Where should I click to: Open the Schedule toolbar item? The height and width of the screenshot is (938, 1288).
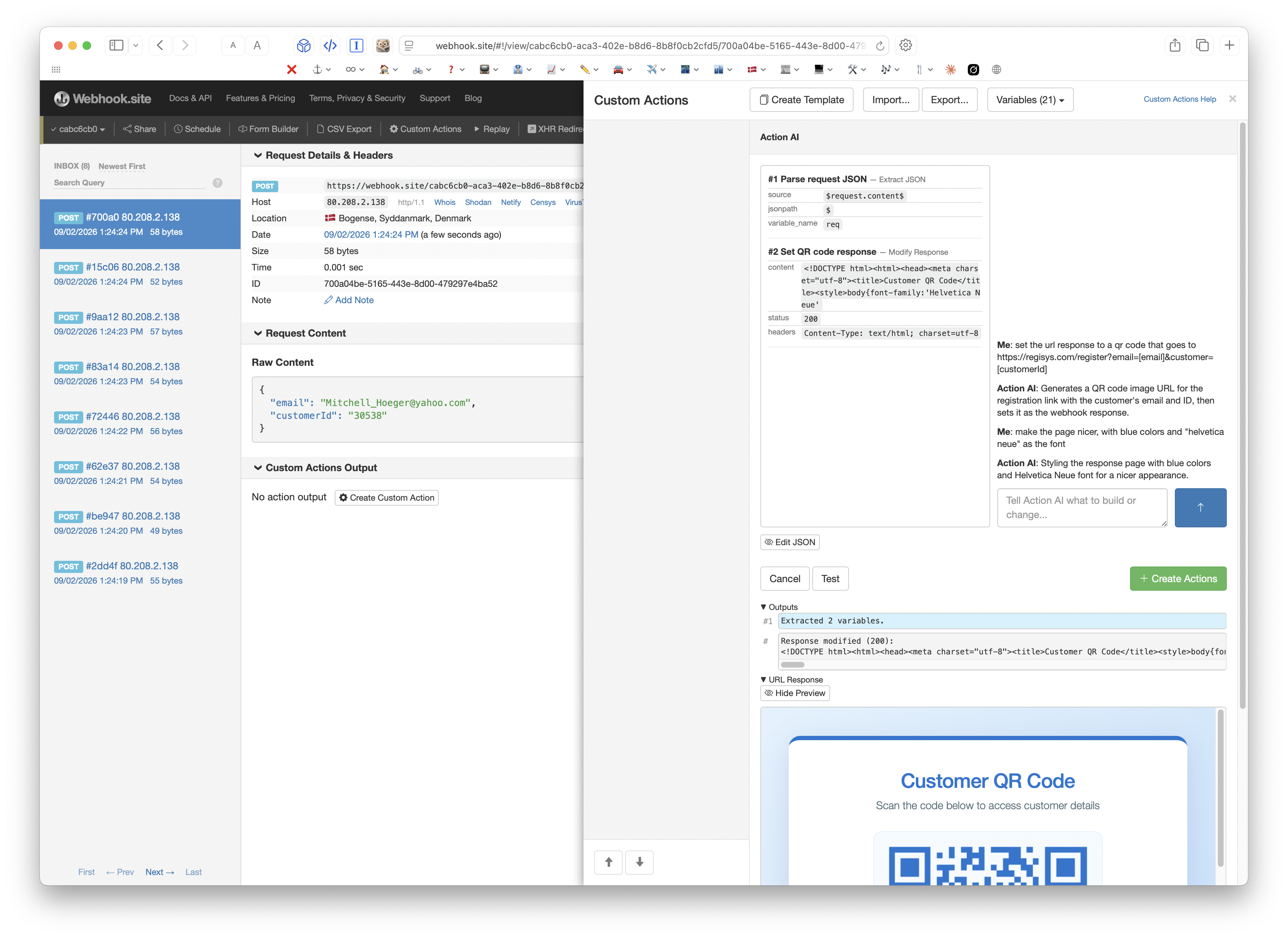(x=196, y=129)
